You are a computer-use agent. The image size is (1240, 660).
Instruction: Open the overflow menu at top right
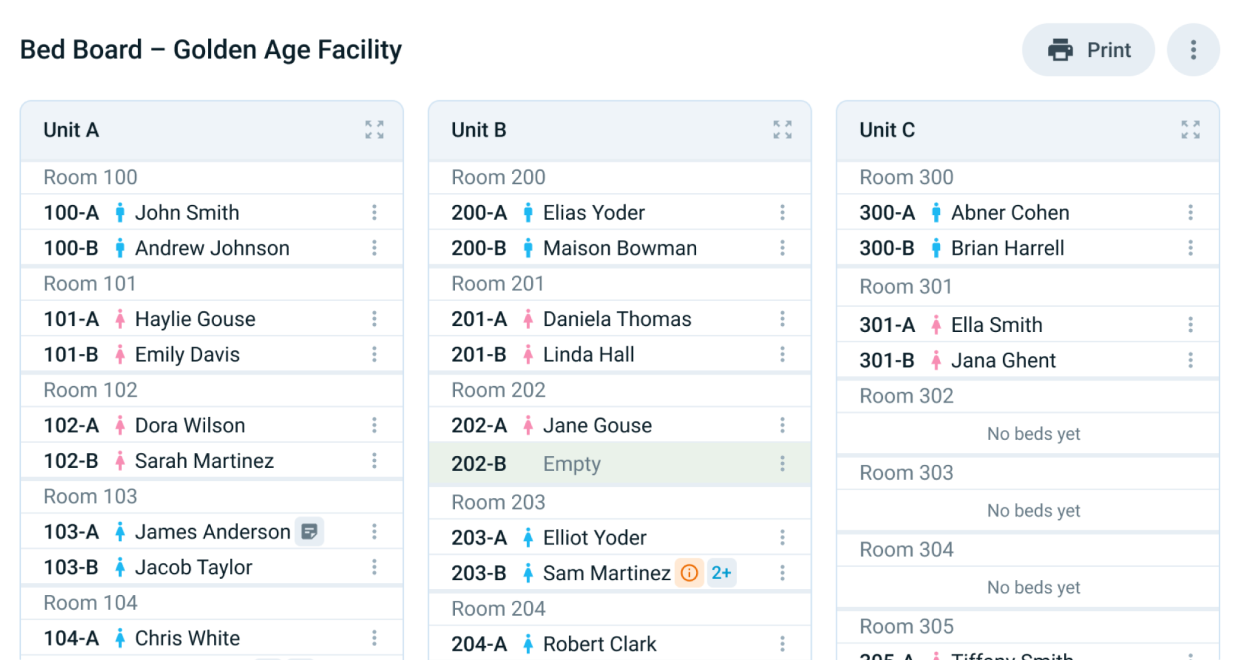tap(1194, 49)
